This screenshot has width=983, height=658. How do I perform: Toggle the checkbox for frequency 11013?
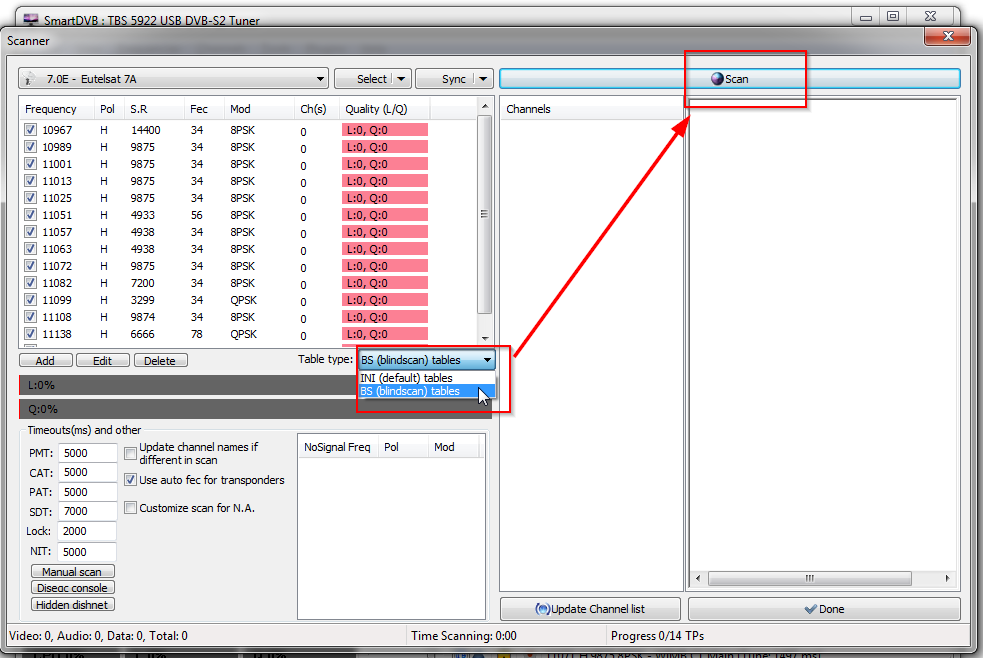[x=30, y=180]
